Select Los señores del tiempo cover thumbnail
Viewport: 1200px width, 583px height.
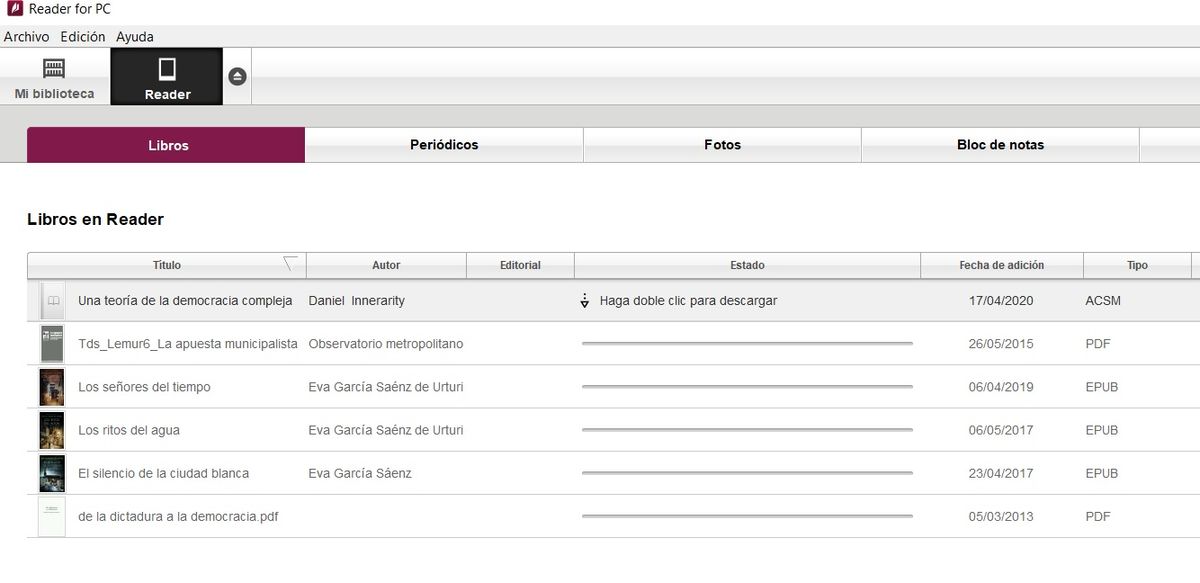(x=52, y=387)
